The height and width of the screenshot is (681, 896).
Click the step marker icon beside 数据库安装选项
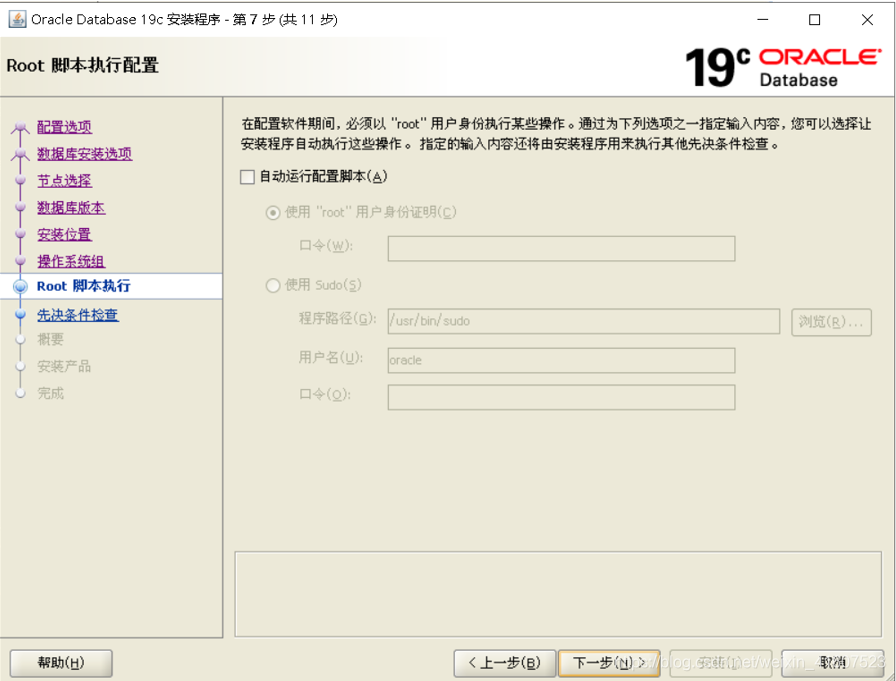pyautogui.click(x=21, y=154)
